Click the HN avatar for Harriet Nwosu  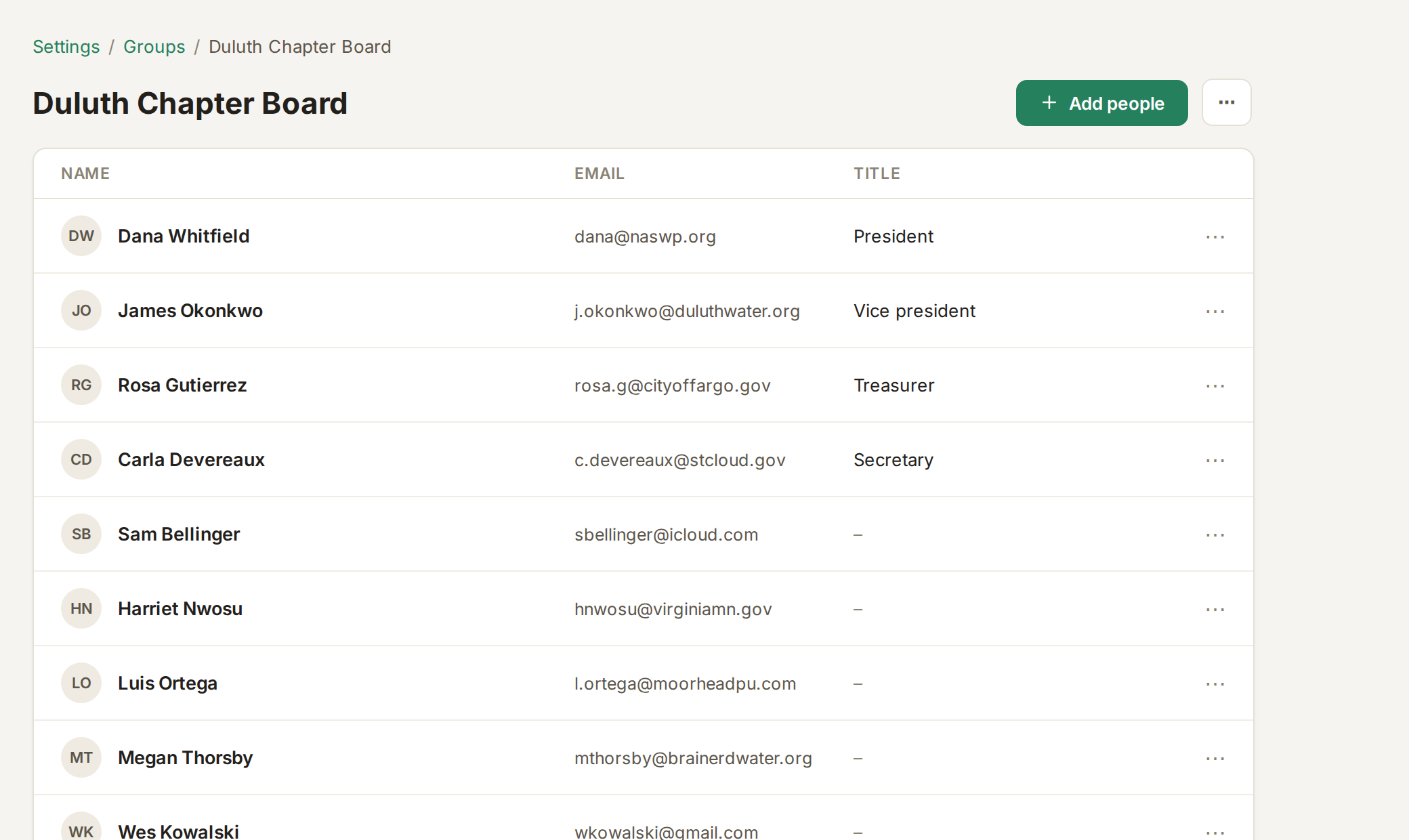[x=81, y=608]
